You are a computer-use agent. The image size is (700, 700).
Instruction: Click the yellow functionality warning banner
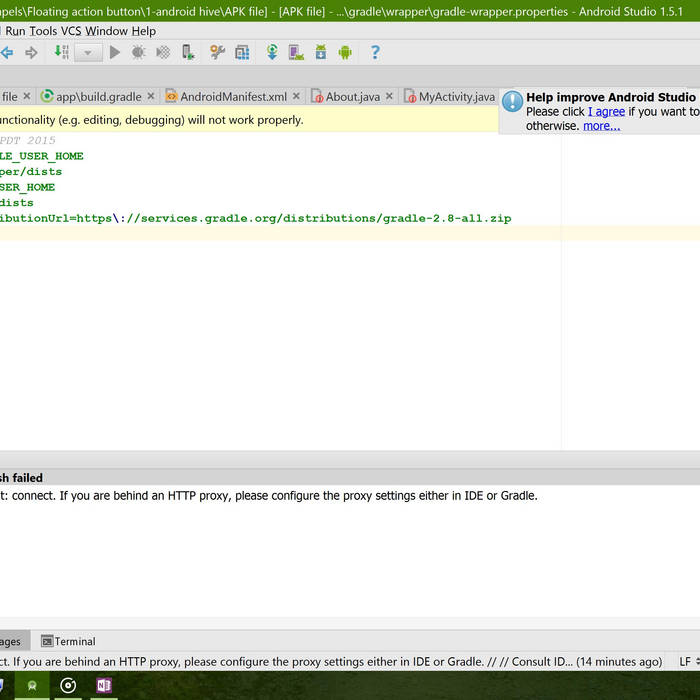coord(249,120)
